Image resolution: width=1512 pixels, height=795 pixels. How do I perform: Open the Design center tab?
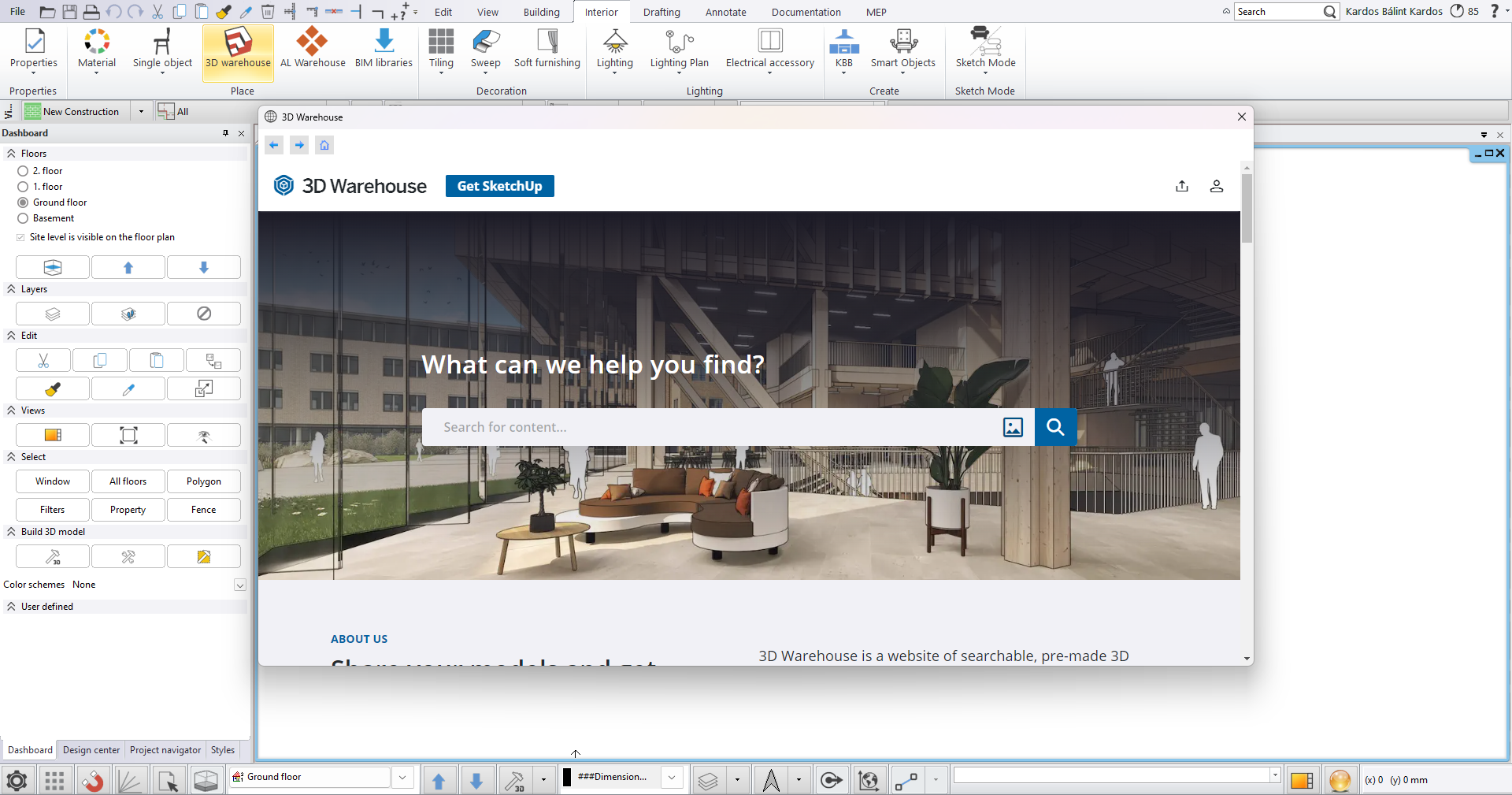click(x=91, y=750)
